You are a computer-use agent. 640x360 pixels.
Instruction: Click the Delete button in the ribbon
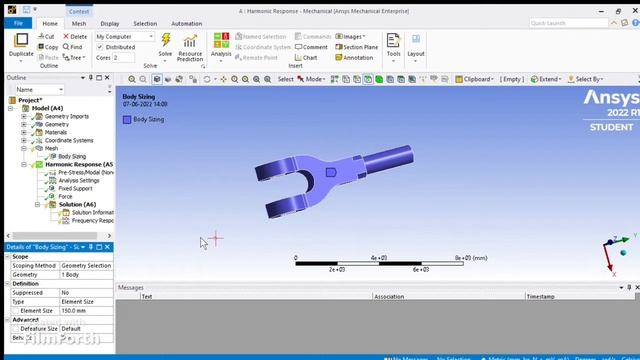[75, 36]
